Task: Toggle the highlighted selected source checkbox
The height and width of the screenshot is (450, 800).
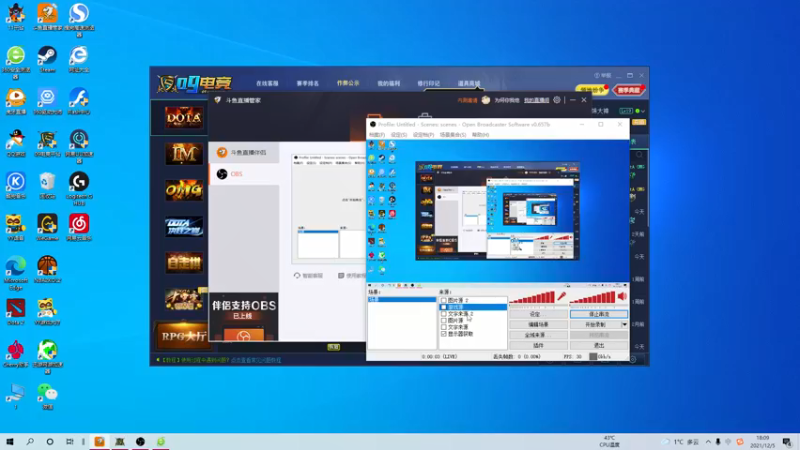Action: point(443,307)
